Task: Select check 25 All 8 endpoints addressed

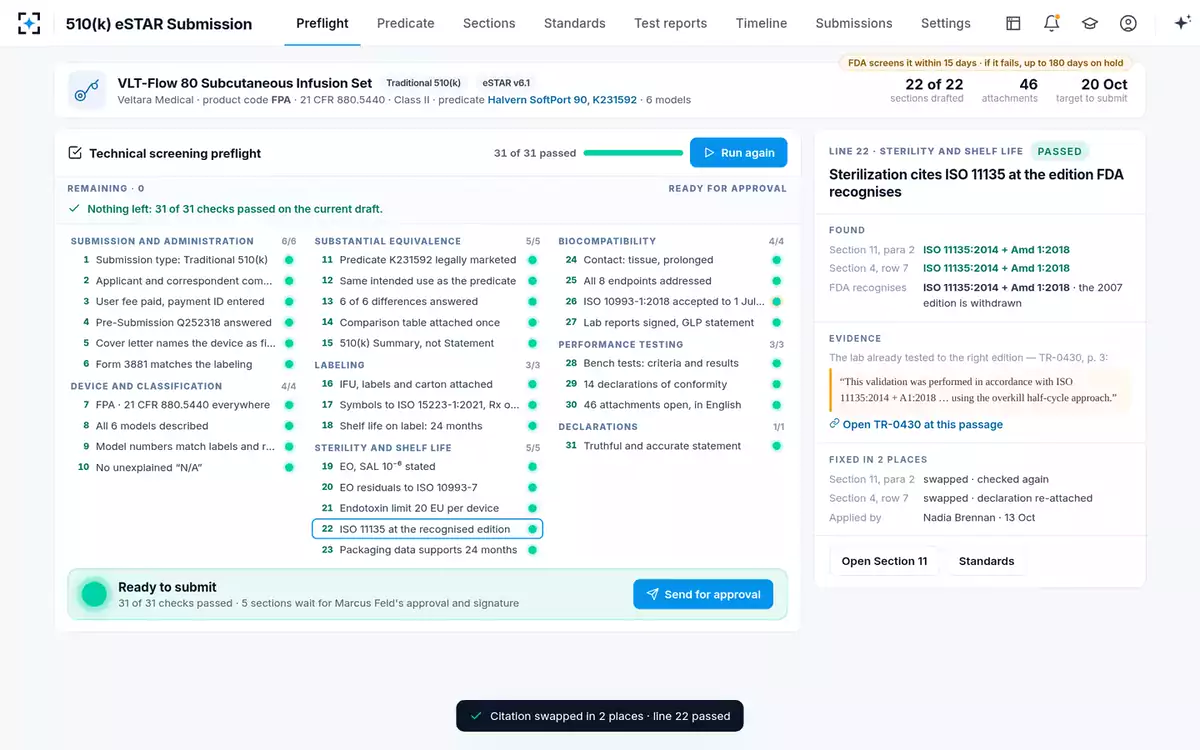Action: tap(671, 281)
